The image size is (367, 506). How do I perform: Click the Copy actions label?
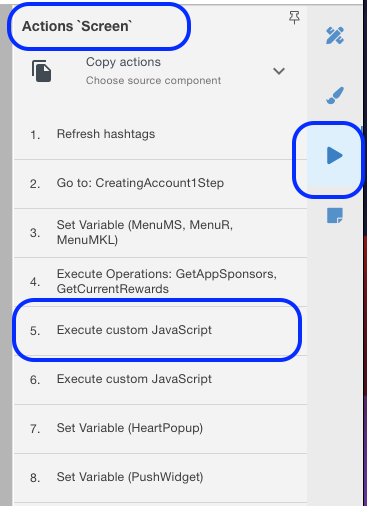pos(123,62)
